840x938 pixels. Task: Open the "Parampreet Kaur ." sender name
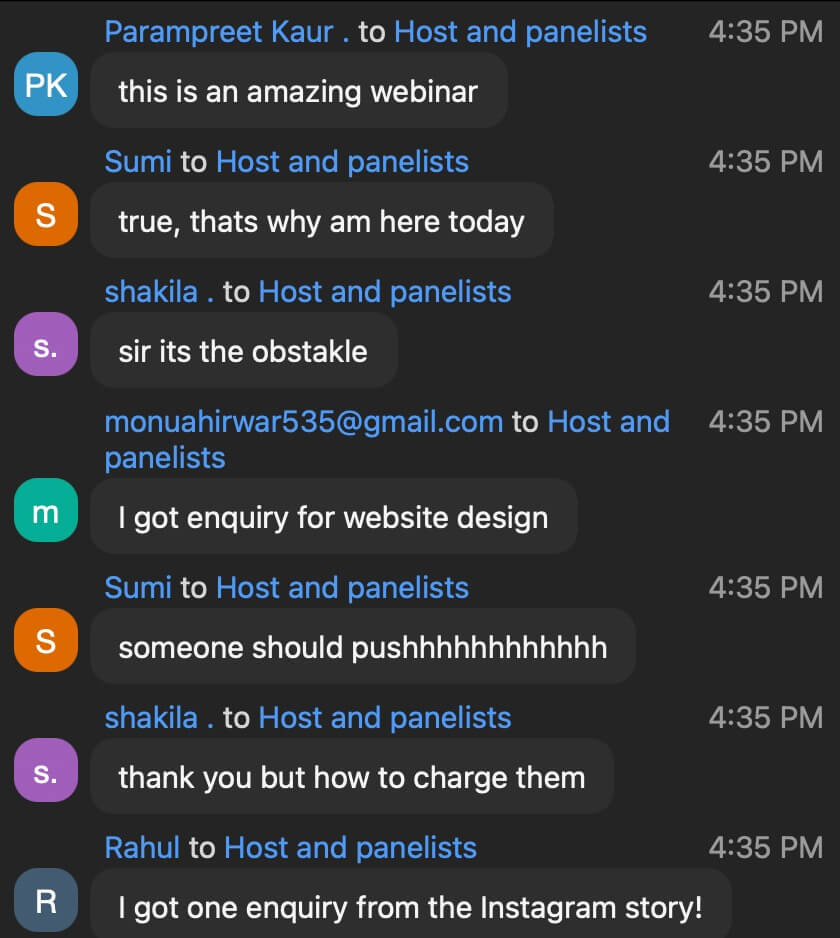coord(227,32)
